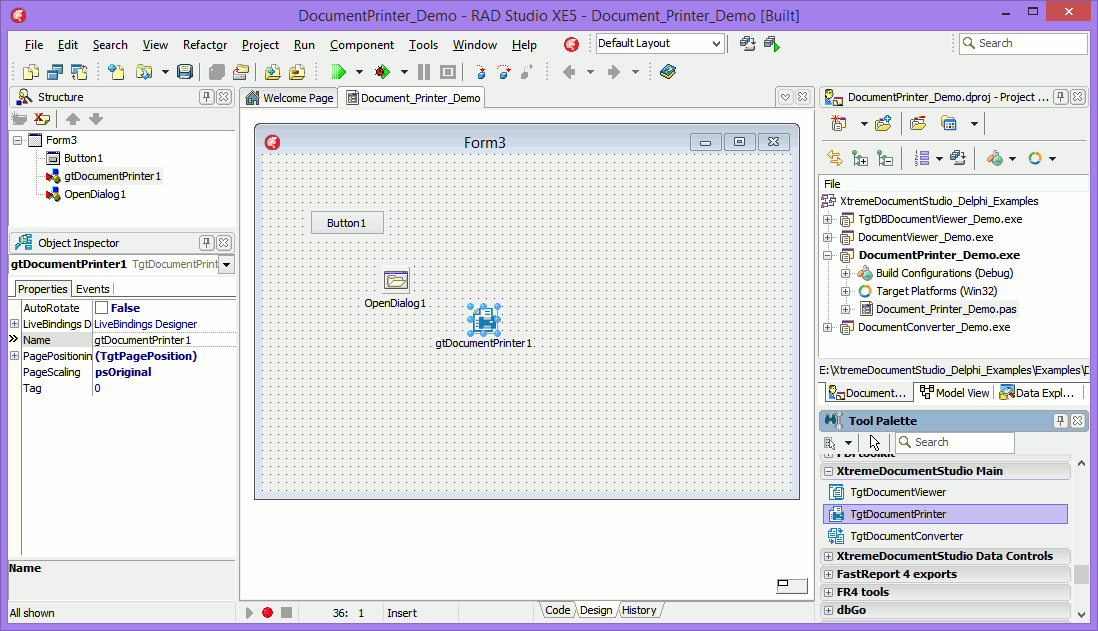This screenshot has height=631, width=1098.
Task: Run the project with the green Run arrow
Action: [338, 71]
